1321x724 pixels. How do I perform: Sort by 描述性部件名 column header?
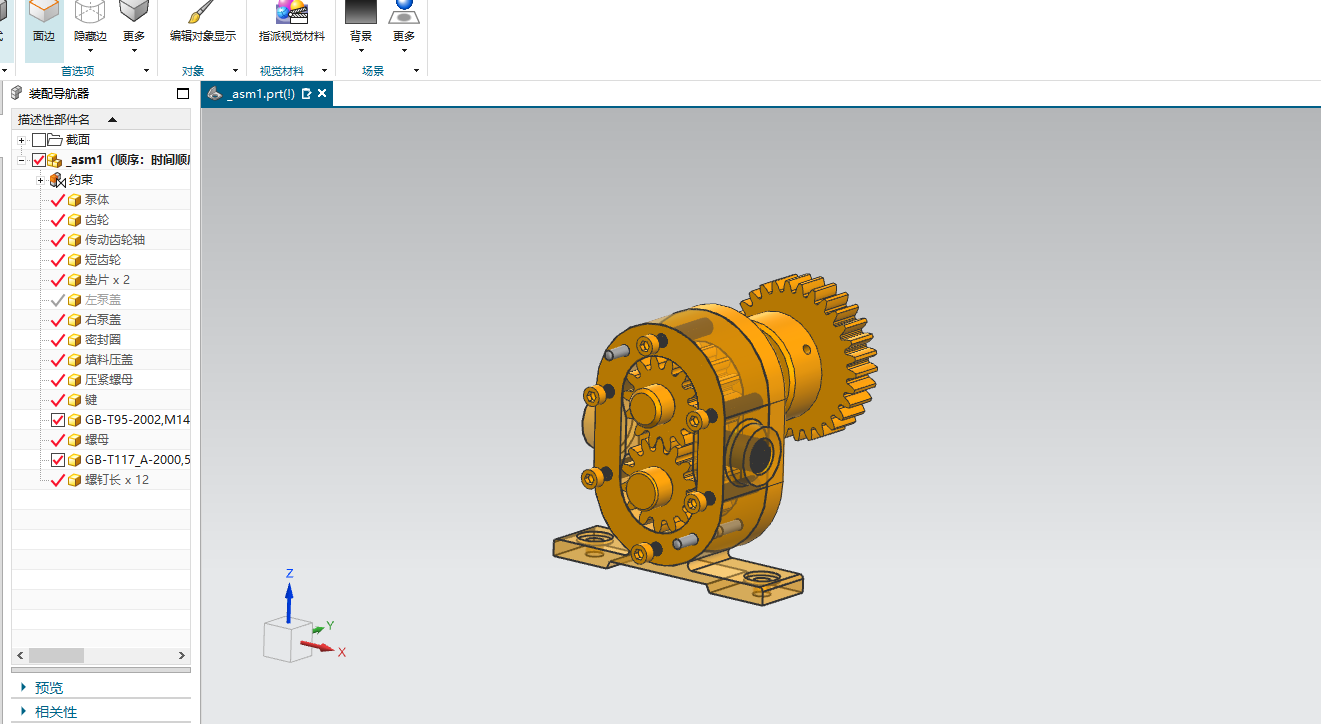[100, 120]
